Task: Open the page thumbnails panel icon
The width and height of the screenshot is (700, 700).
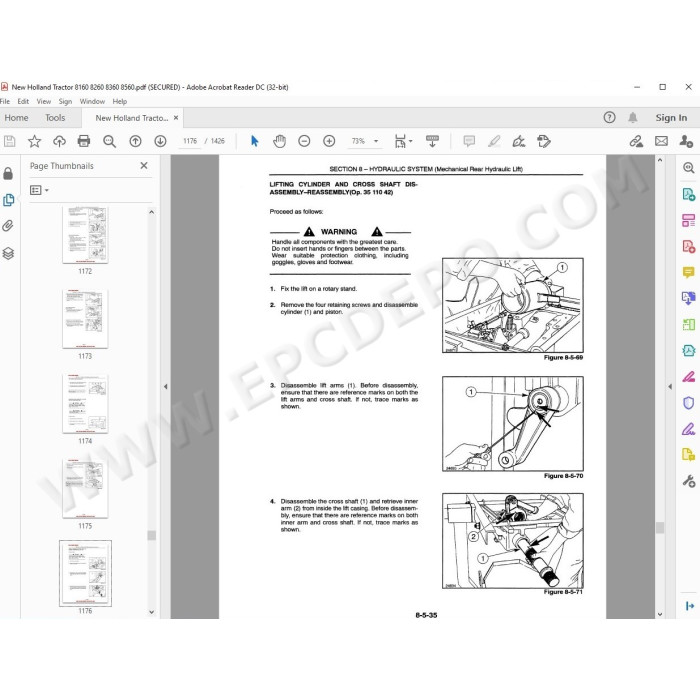Action: click(8, 200)
